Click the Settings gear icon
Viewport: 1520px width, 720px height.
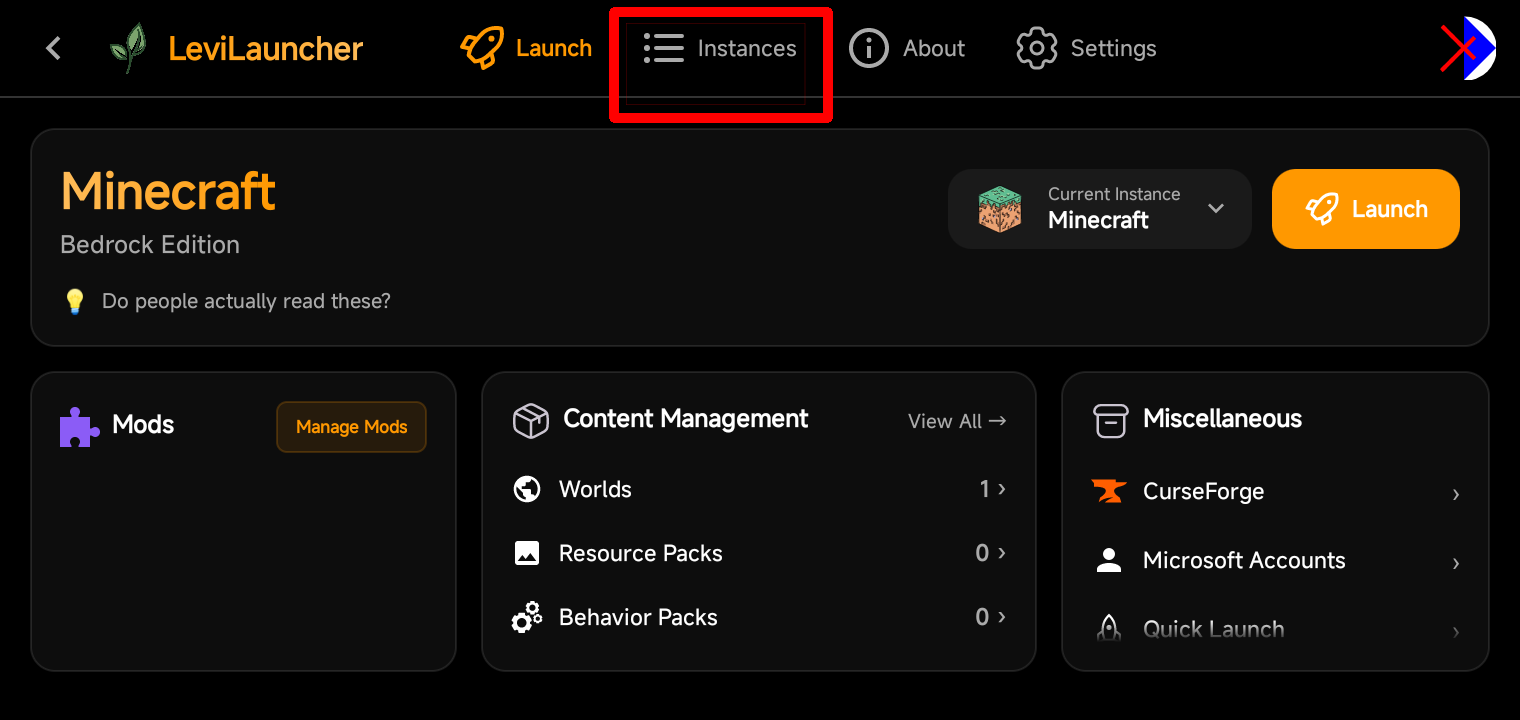[1037, 48]
